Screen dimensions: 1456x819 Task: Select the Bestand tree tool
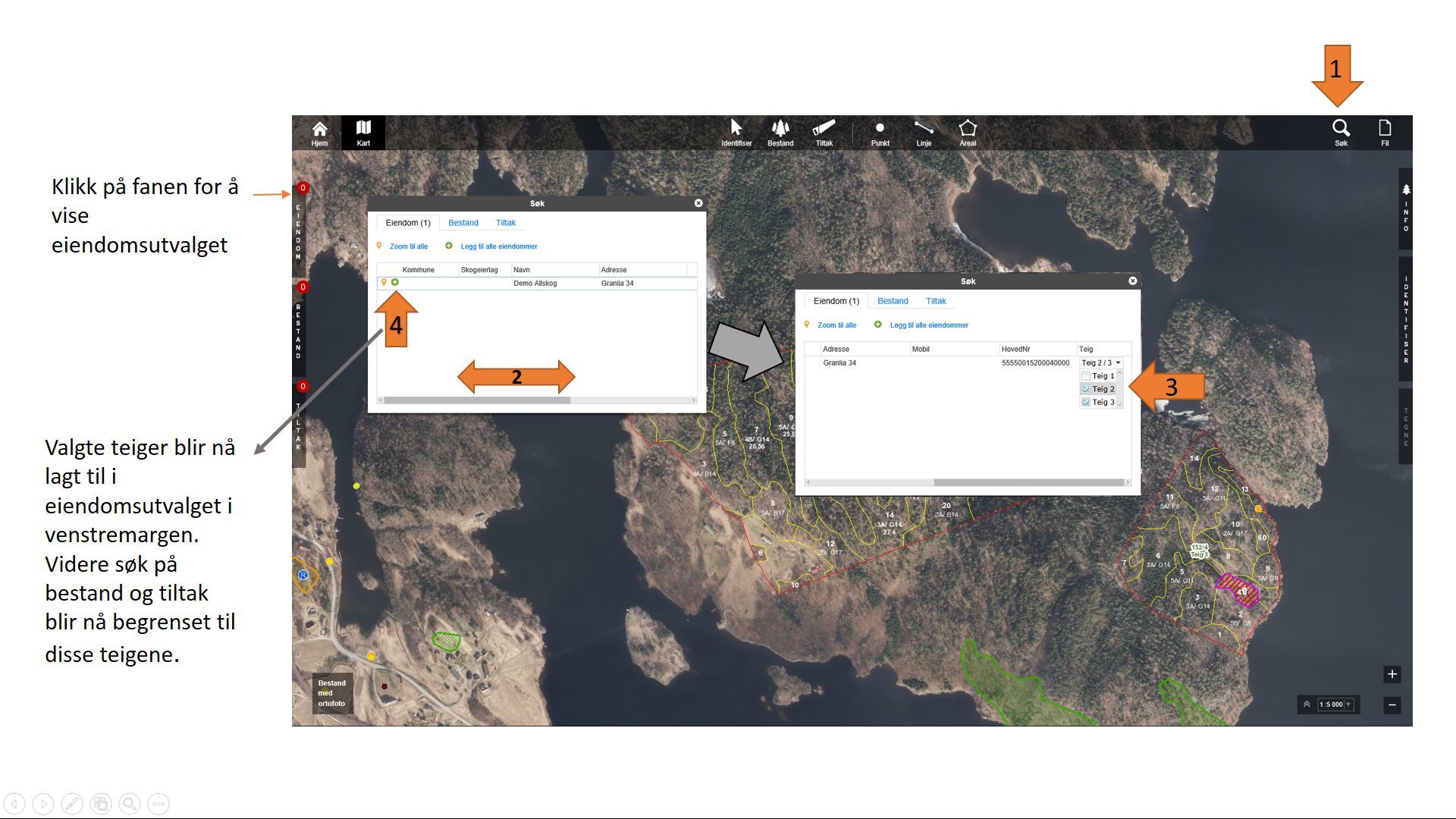coord(780,132)
